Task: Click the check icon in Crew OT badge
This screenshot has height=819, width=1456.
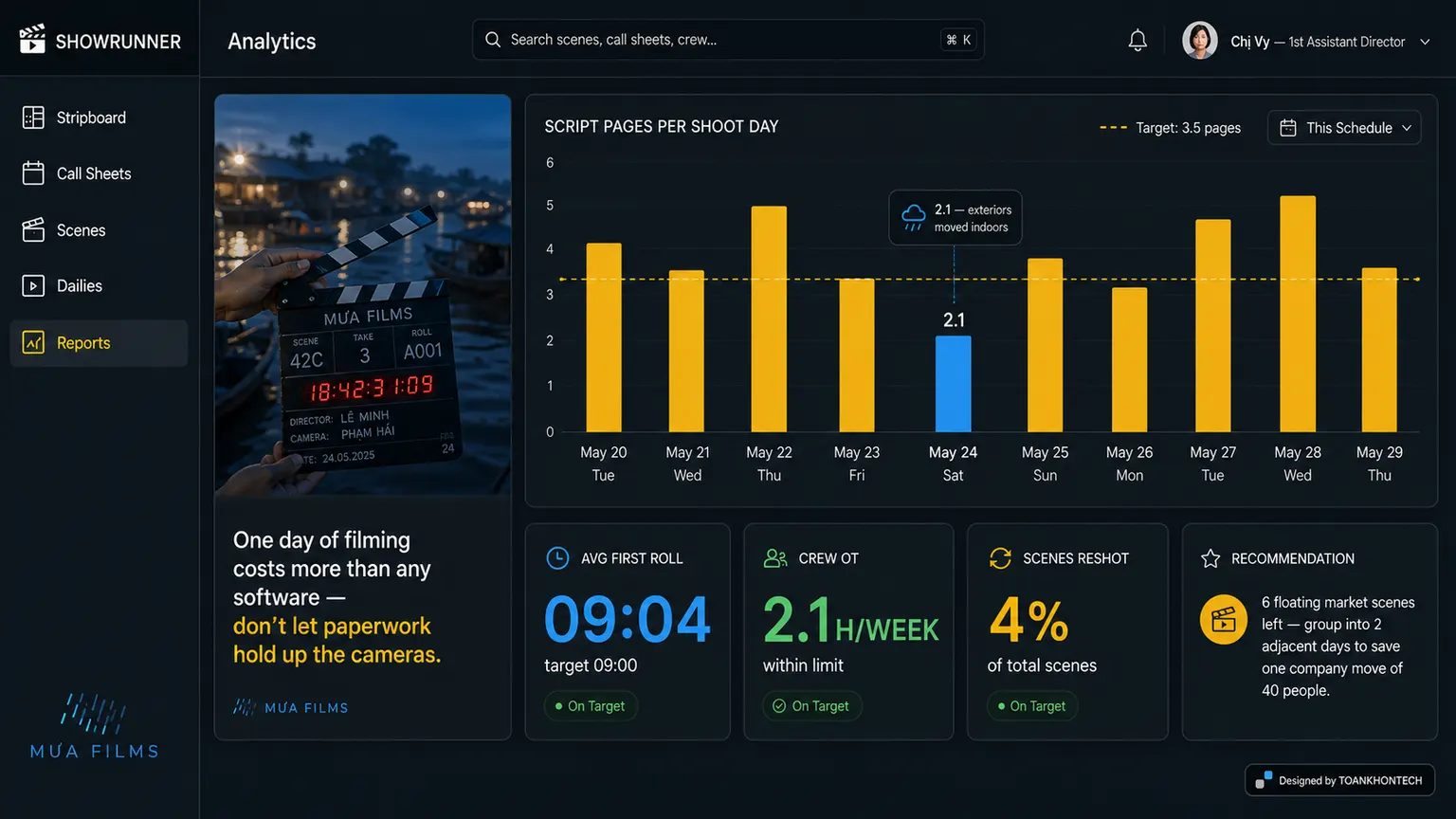Action: tap(779, 706)
